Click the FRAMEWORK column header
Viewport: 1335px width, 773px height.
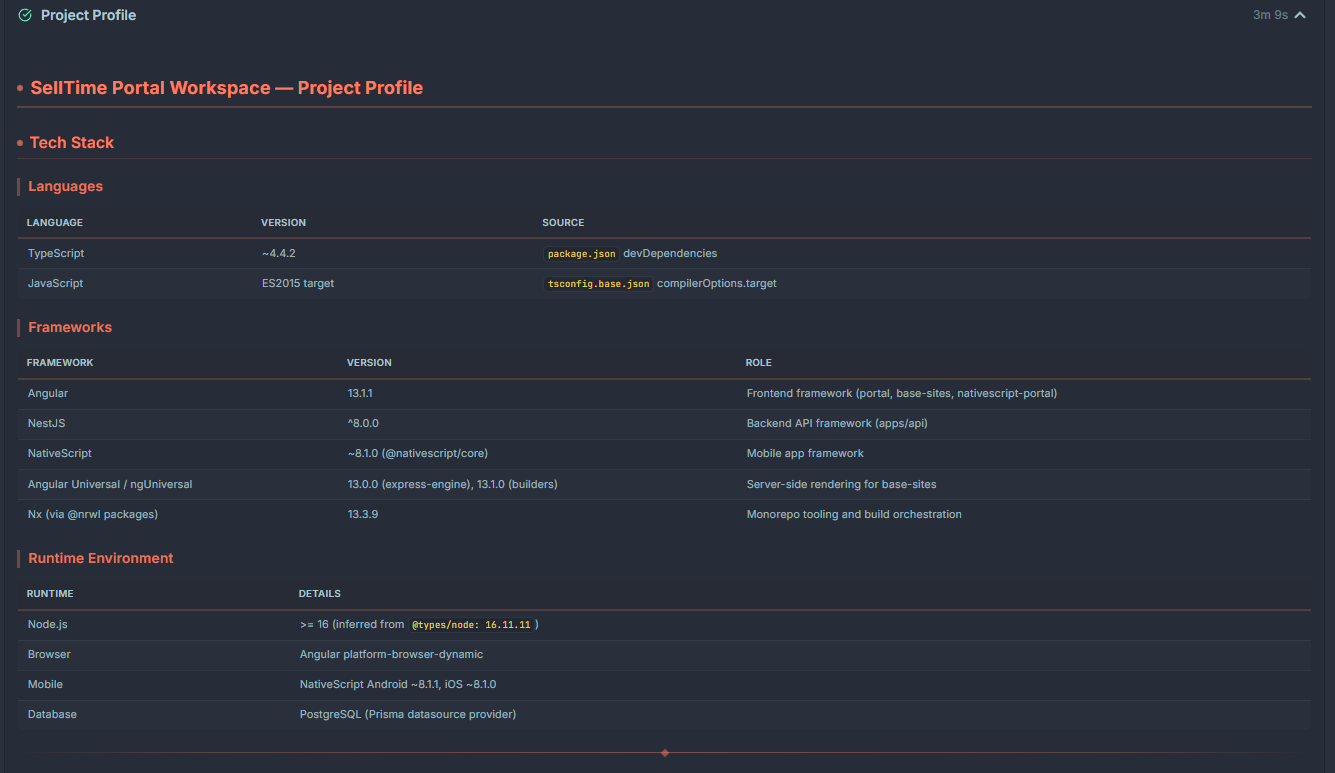(60, 362)
